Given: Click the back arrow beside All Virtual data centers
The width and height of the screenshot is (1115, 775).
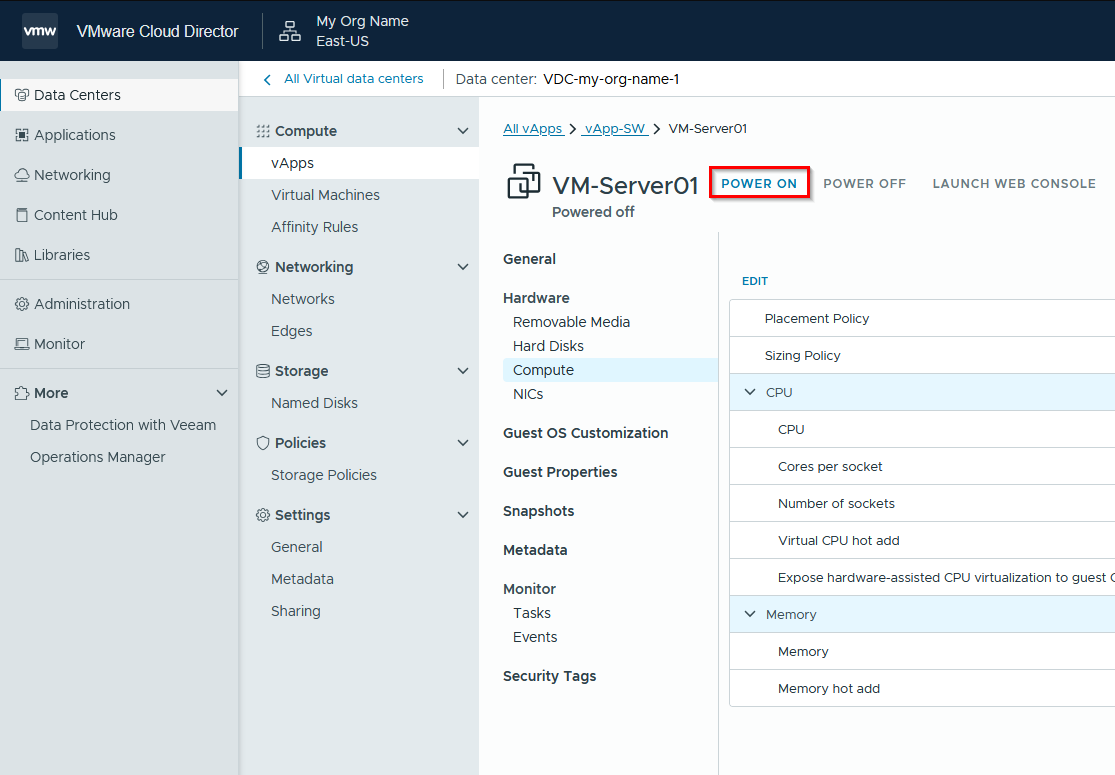Looking at the screenshot, I should pos(267,80).
